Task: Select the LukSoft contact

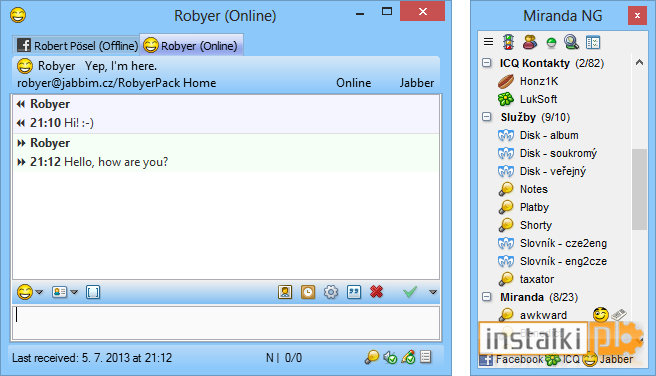Action: point(538,99)
